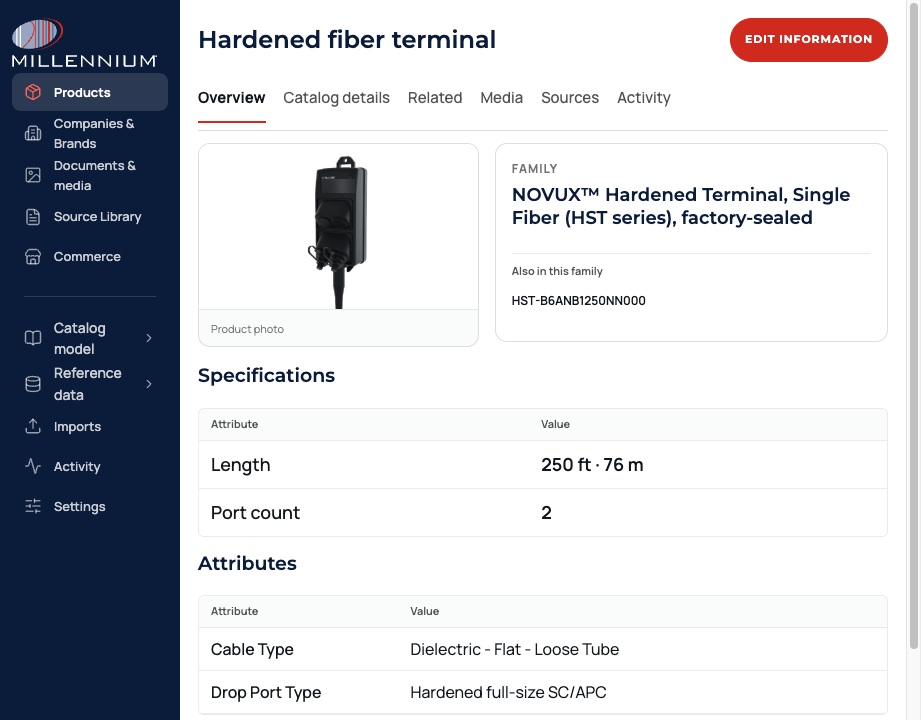Screen dimensions: 921x720
Task: Open the NOVUX Hardened Terminal family title
Action: click(680, 206)
